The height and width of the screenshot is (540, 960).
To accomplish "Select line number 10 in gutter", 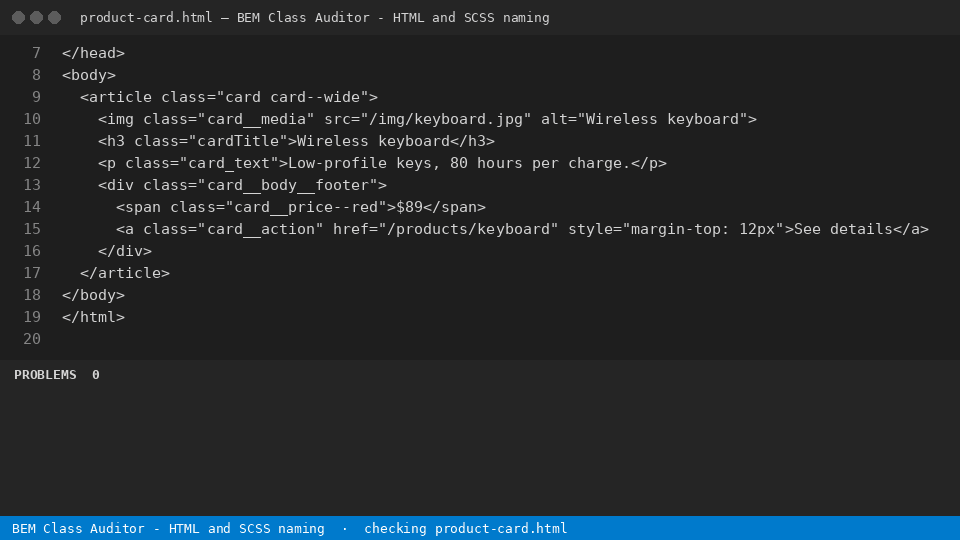I will click(32, 119).
